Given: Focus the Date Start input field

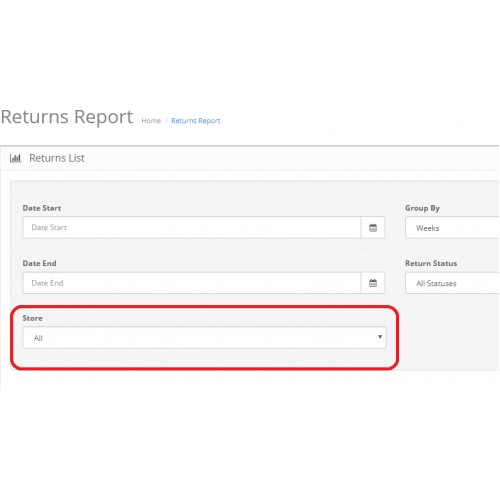Looking at the screenshot, I should [x=192, y=228].
